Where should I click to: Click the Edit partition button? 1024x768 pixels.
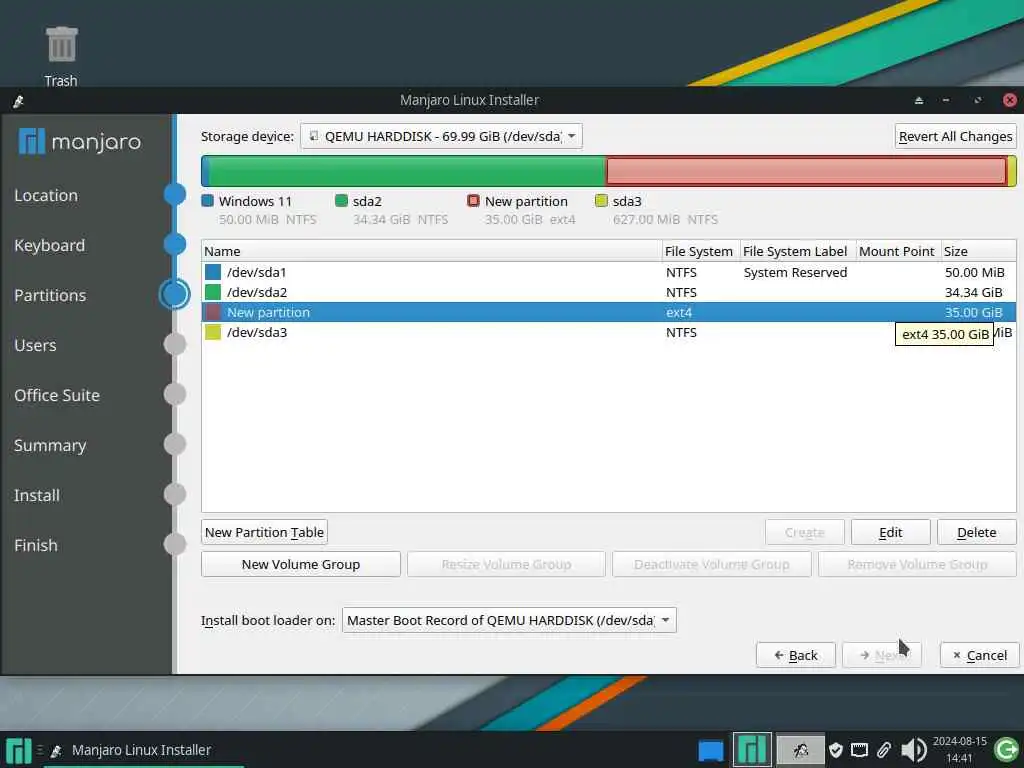pos(891,532)
